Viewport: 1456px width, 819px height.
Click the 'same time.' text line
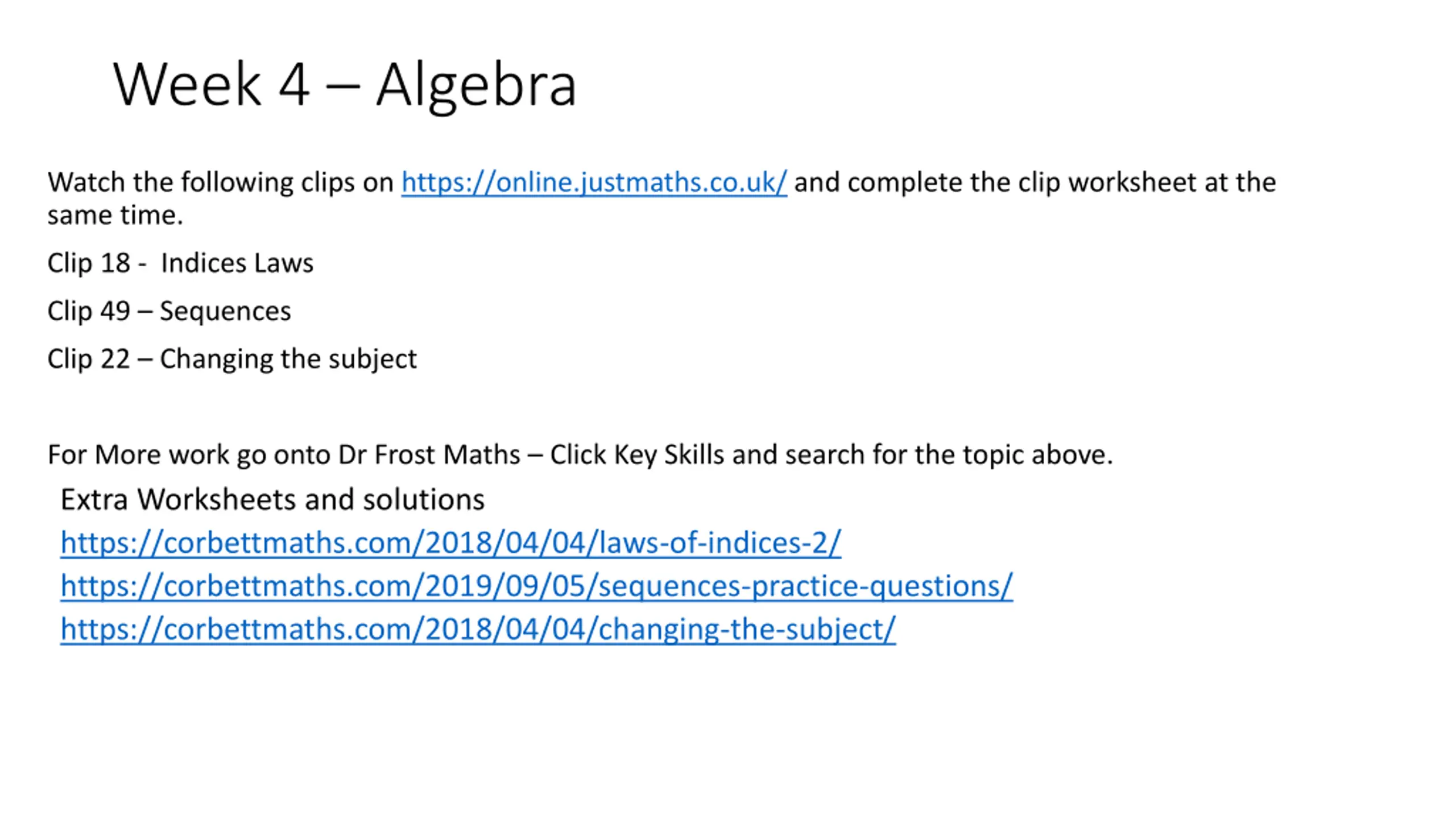tap(115, 215)
